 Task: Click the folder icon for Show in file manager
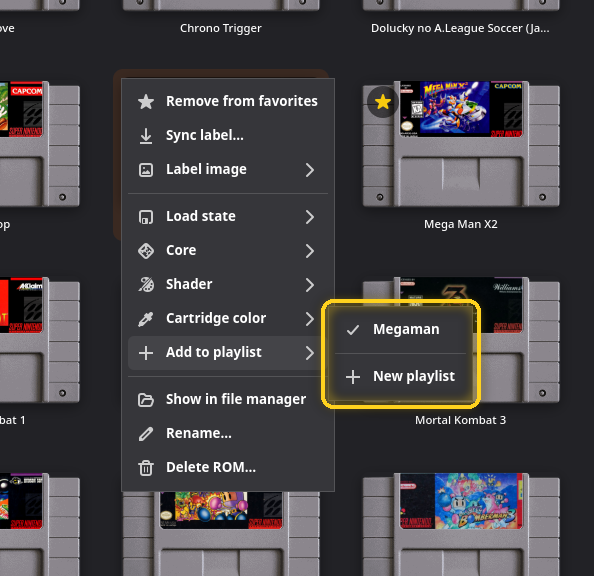coord(146,400)
